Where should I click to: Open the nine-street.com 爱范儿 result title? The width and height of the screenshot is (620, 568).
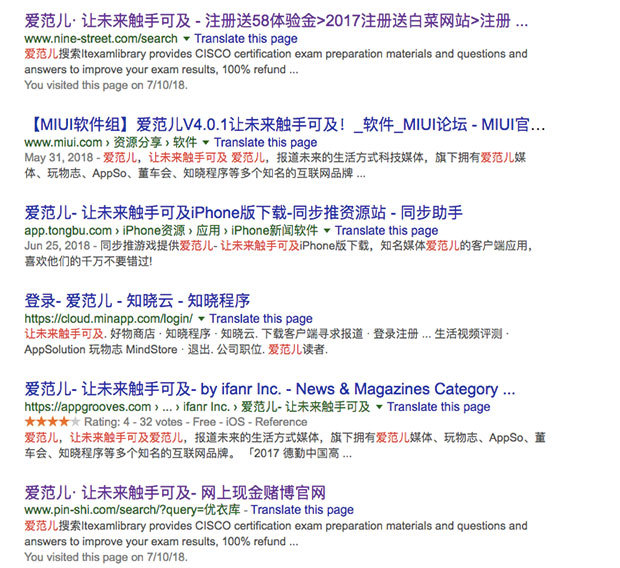(x=276, y=21)
